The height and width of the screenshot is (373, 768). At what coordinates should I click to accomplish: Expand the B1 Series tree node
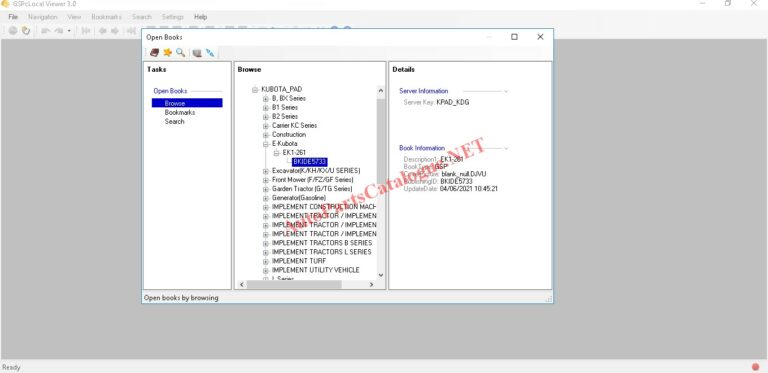(265, 108)
